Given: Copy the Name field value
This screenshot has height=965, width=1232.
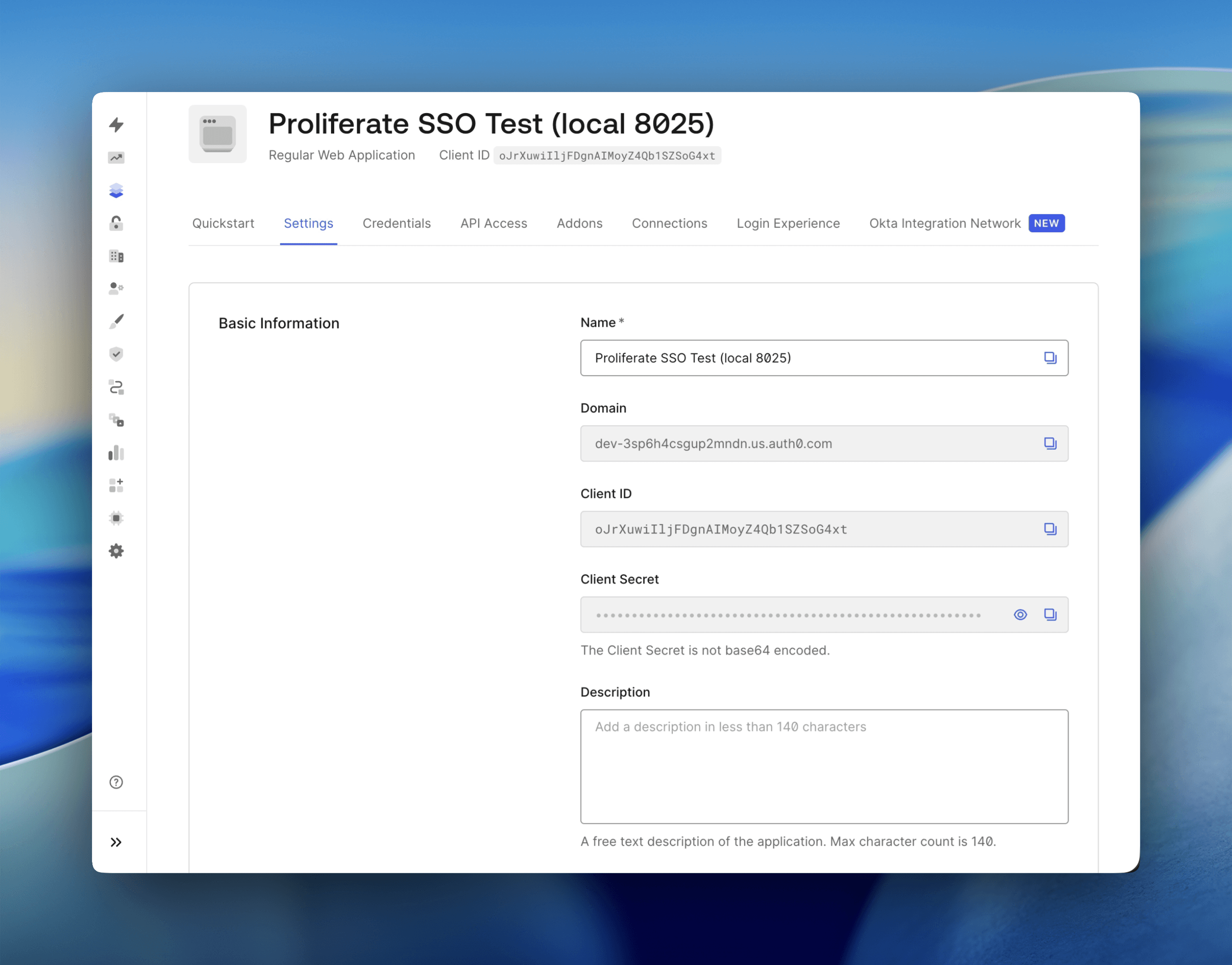Looking at the screenshot, I should (x=1050, y=358).
